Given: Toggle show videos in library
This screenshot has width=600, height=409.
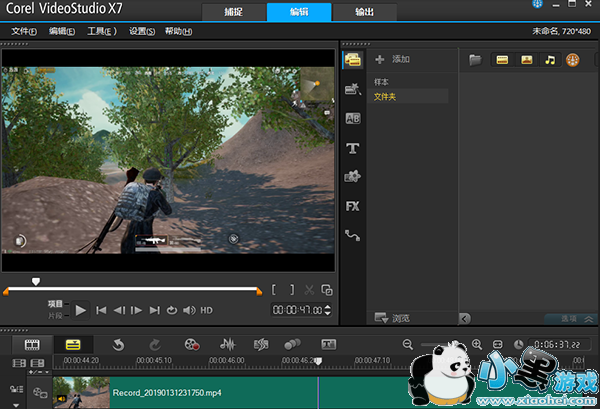Looking at the screenshot, I should [502, 60].
